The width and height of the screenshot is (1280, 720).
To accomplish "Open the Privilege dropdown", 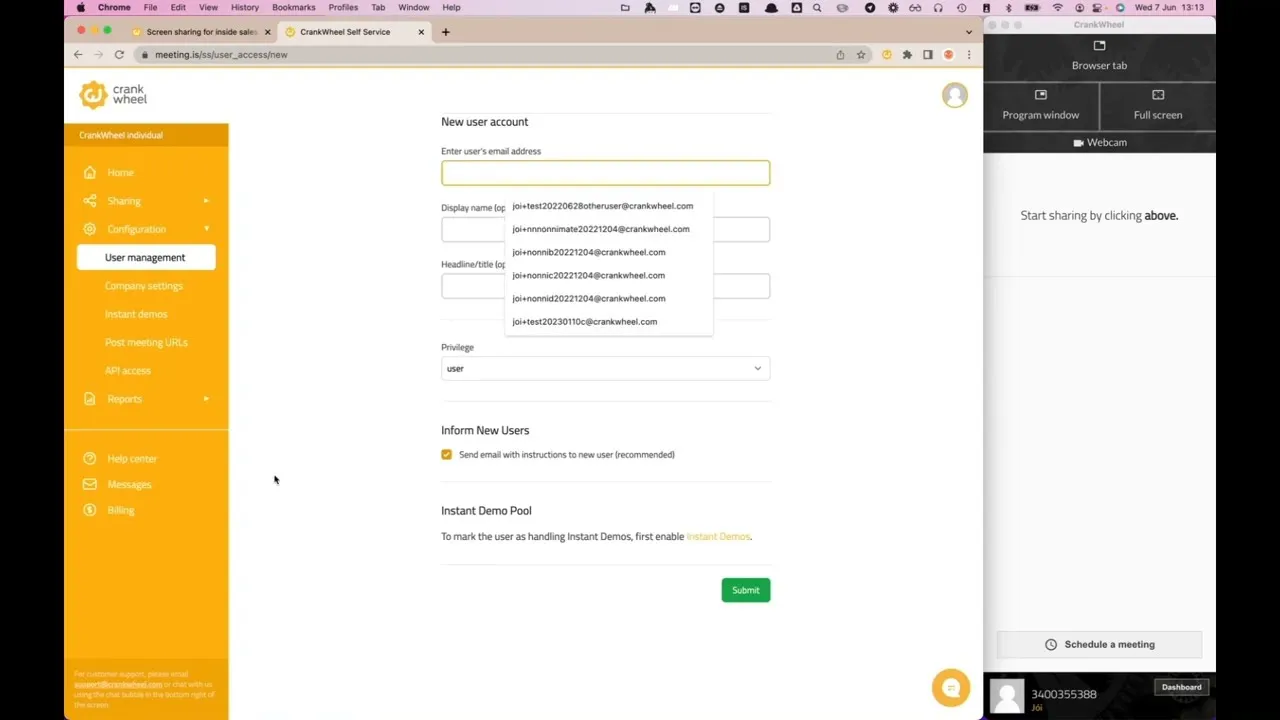I will 605,369.
